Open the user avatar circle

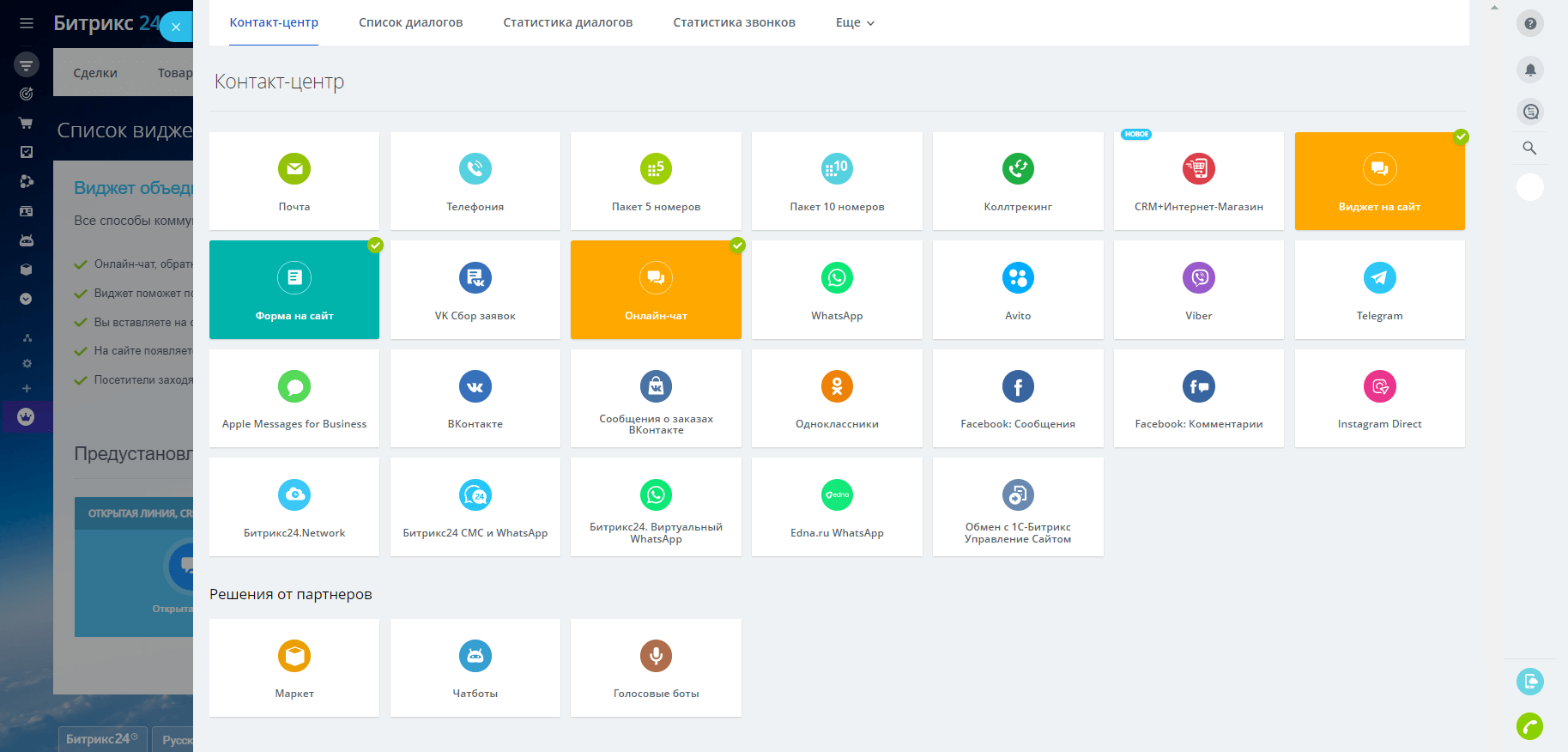[x=1529, y=187]
